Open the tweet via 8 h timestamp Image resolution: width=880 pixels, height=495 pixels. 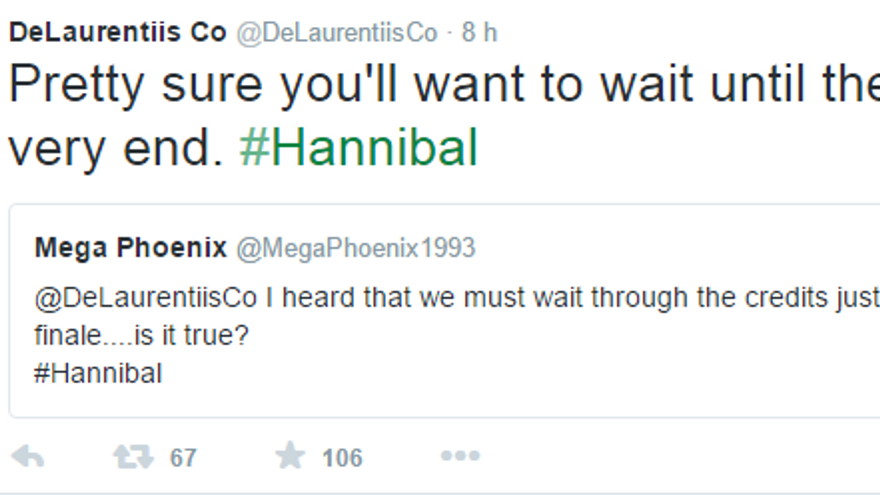[x=479, y=32]
